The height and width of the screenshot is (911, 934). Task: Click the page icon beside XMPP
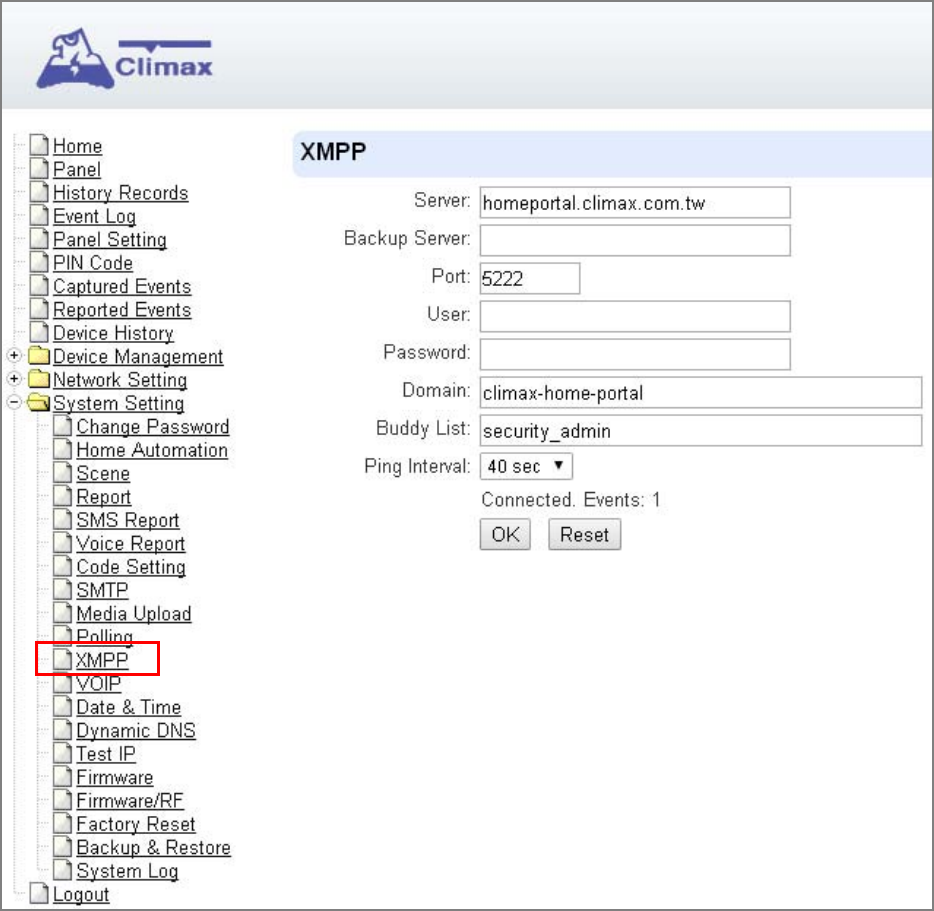click(x=63, y=660)
